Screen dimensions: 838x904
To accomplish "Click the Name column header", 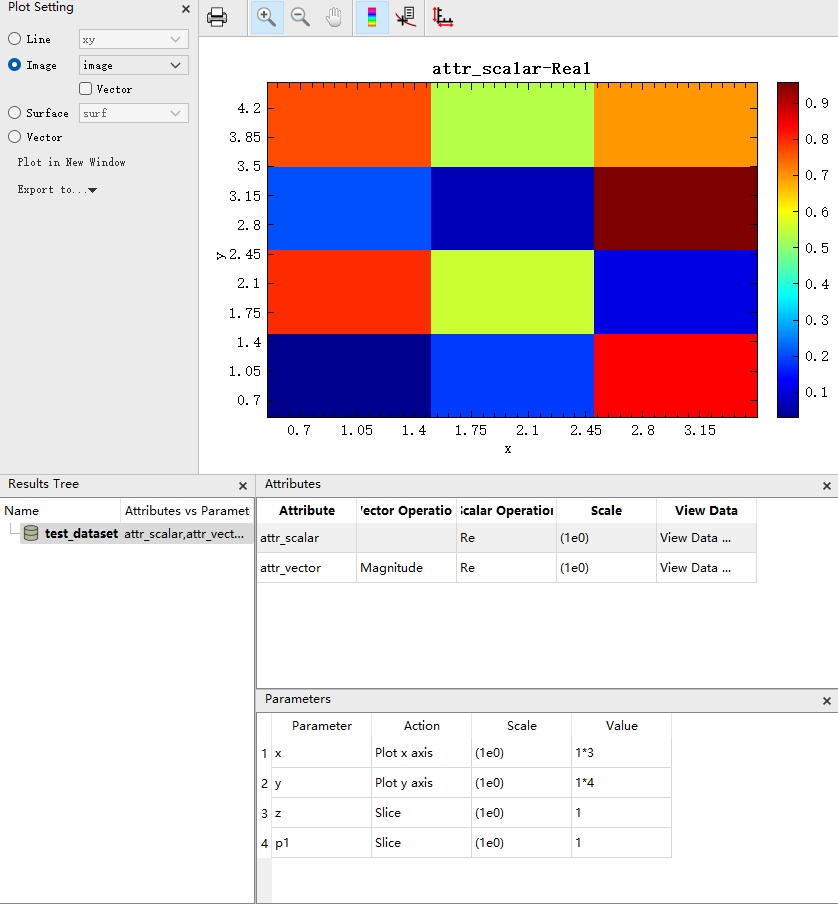I will tap(60, 511).
